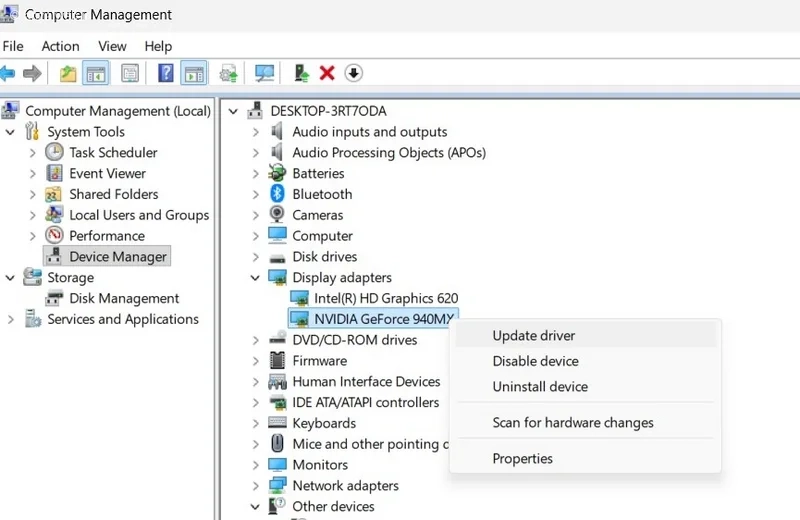Open the Help menu
Screen dimensions: 800x520
[158, 46]
